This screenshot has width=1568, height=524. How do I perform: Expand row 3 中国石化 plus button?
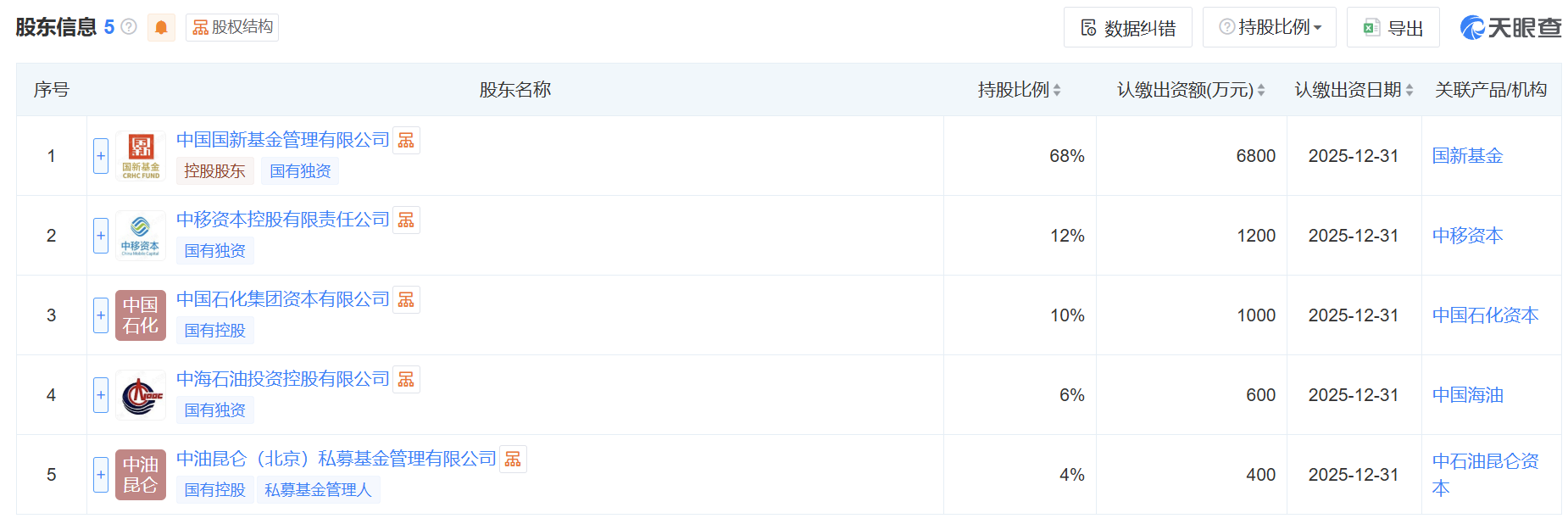(101, 315)
